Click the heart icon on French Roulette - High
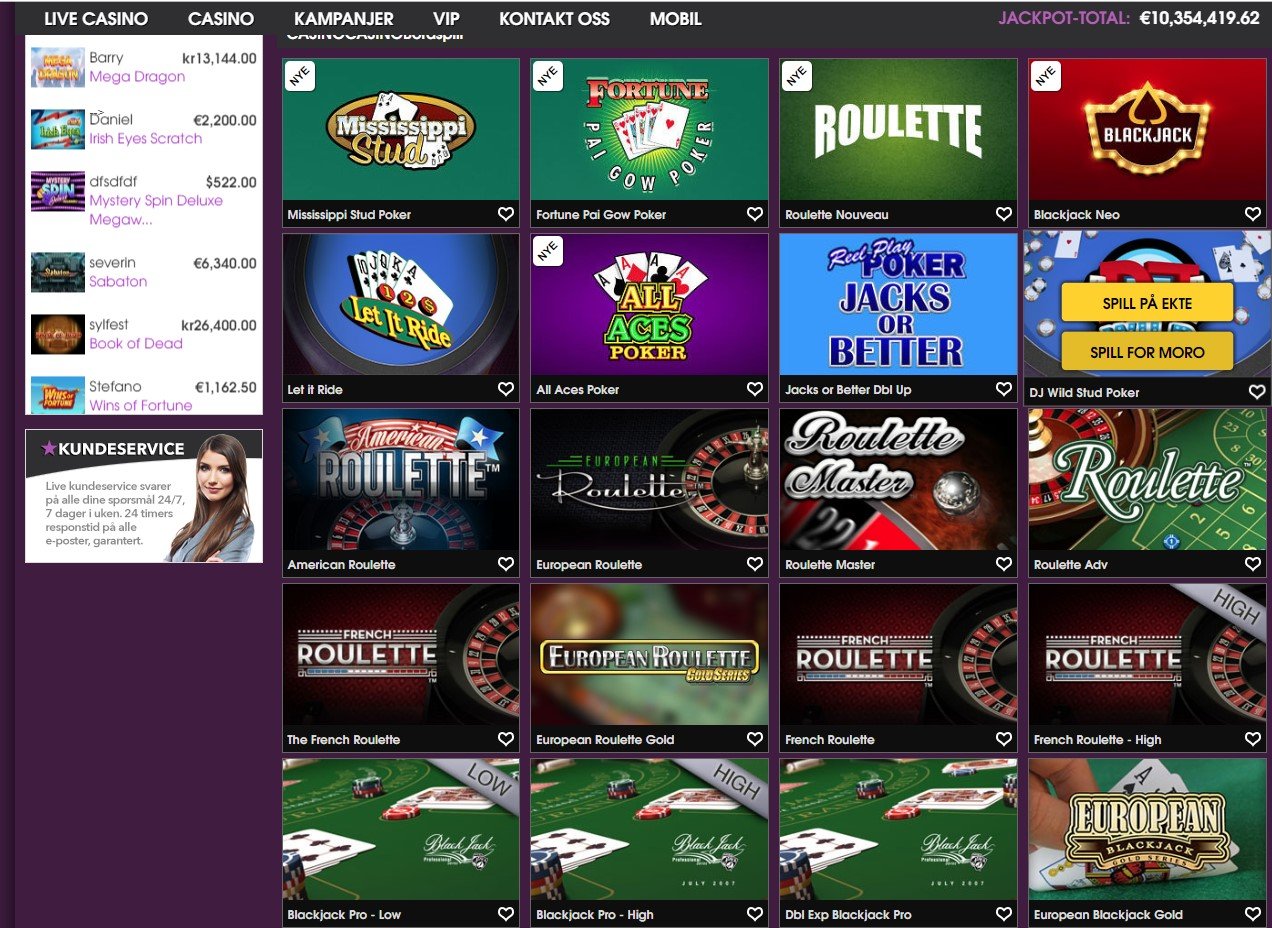 tap(1252, 739)
